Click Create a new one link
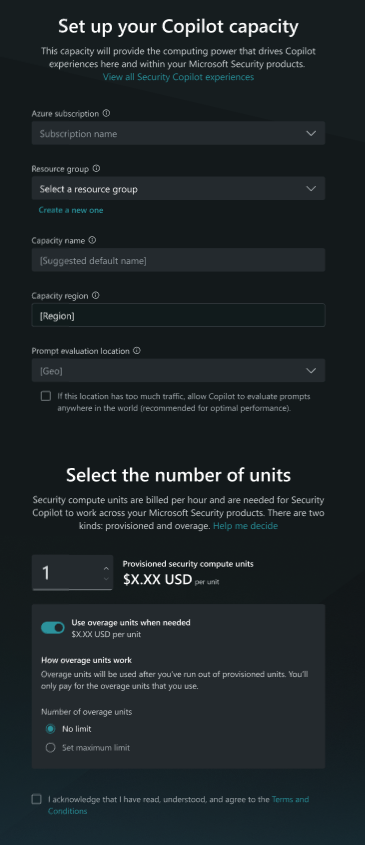This screenshot has height=845, width=365. (71, 210)
